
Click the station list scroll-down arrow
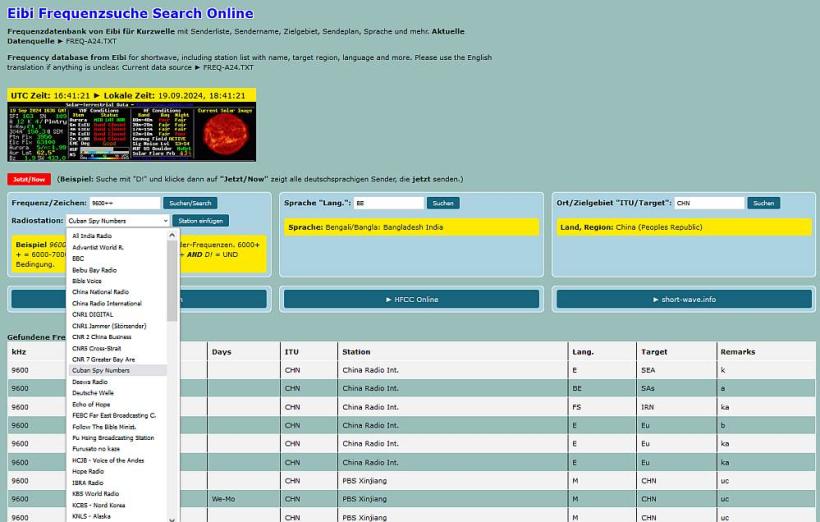[172, 519]
